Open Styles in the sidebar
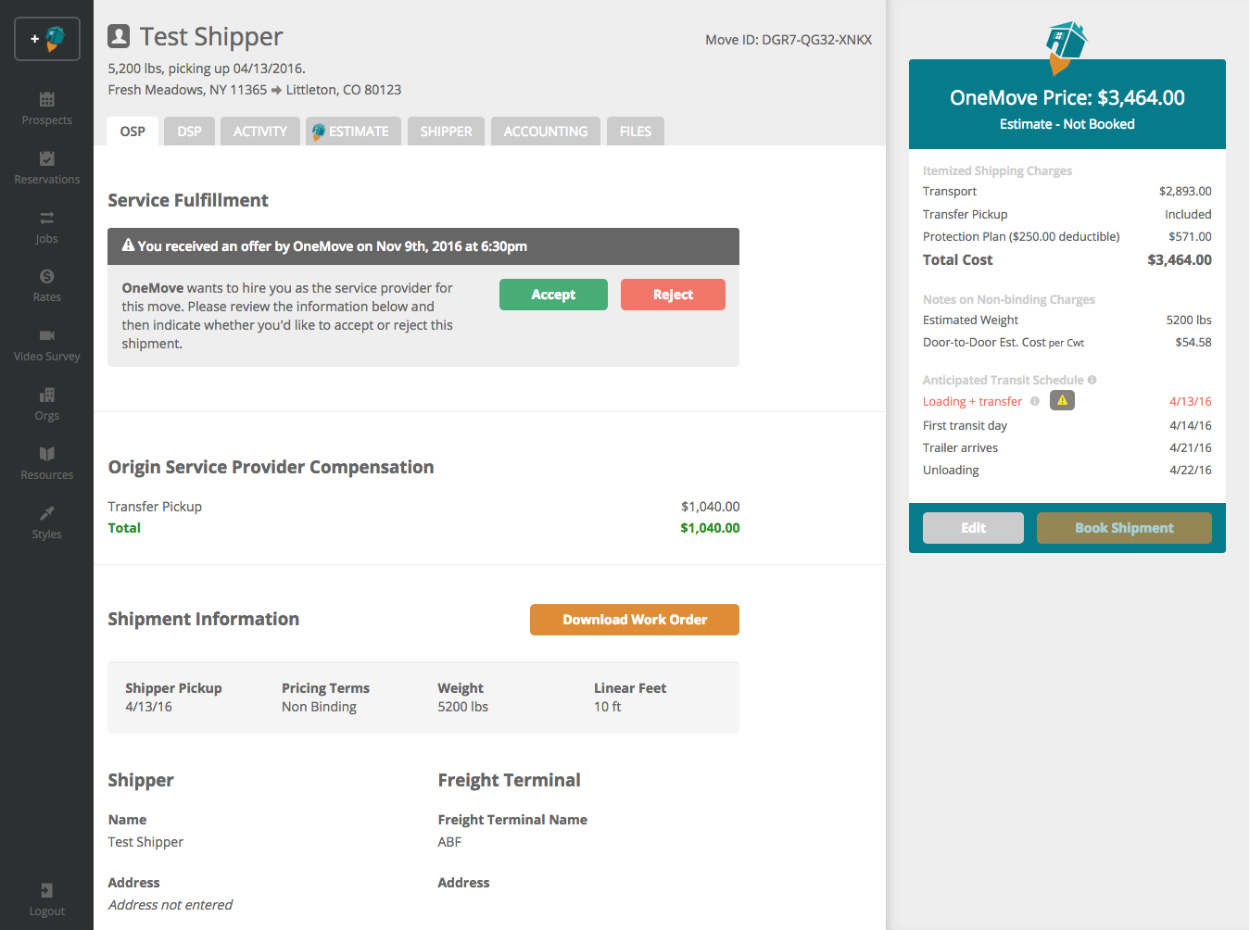Viewport: 1250px width, 930px height. coord(47,523)
